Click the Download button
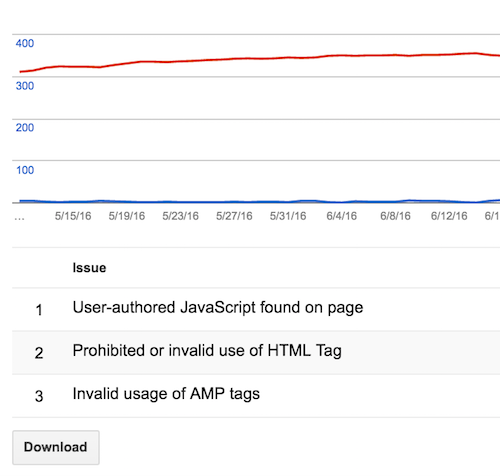The image size is (500, 476). coord(56,447)
